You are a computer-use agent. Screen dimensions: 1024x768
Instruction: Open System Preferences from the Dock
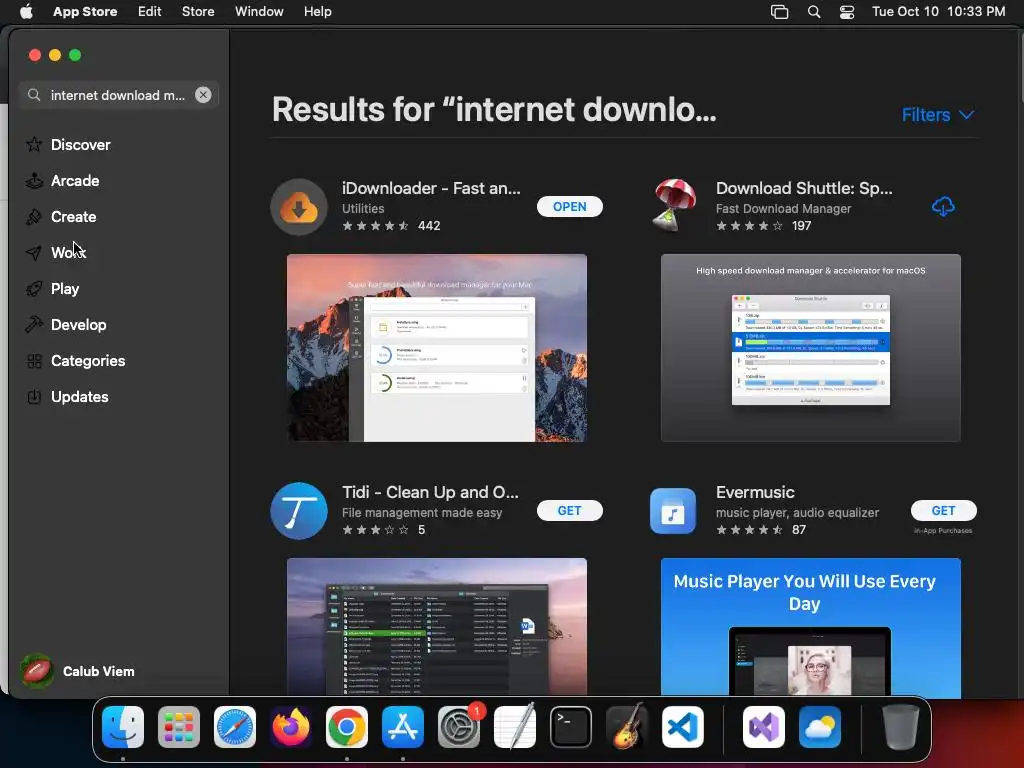459,727
